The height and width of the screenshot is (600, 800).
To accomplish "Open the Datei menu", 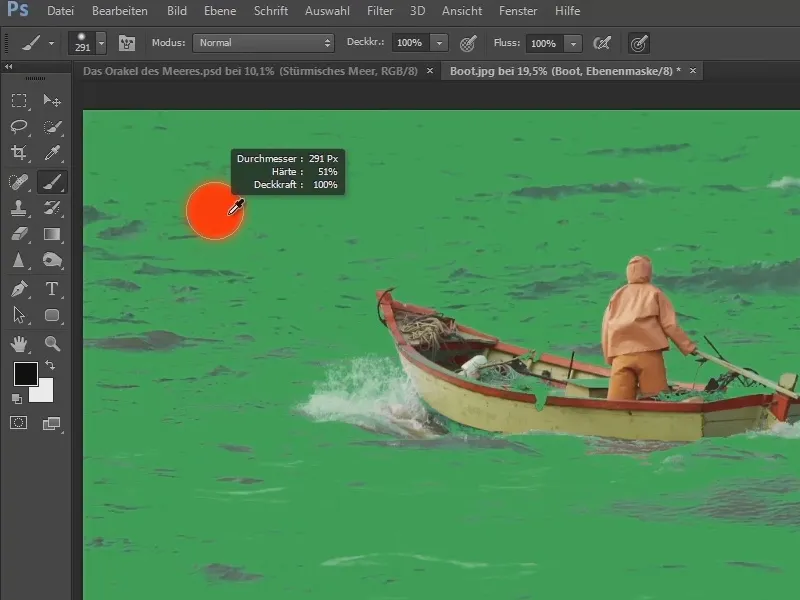I will point(60,11).
